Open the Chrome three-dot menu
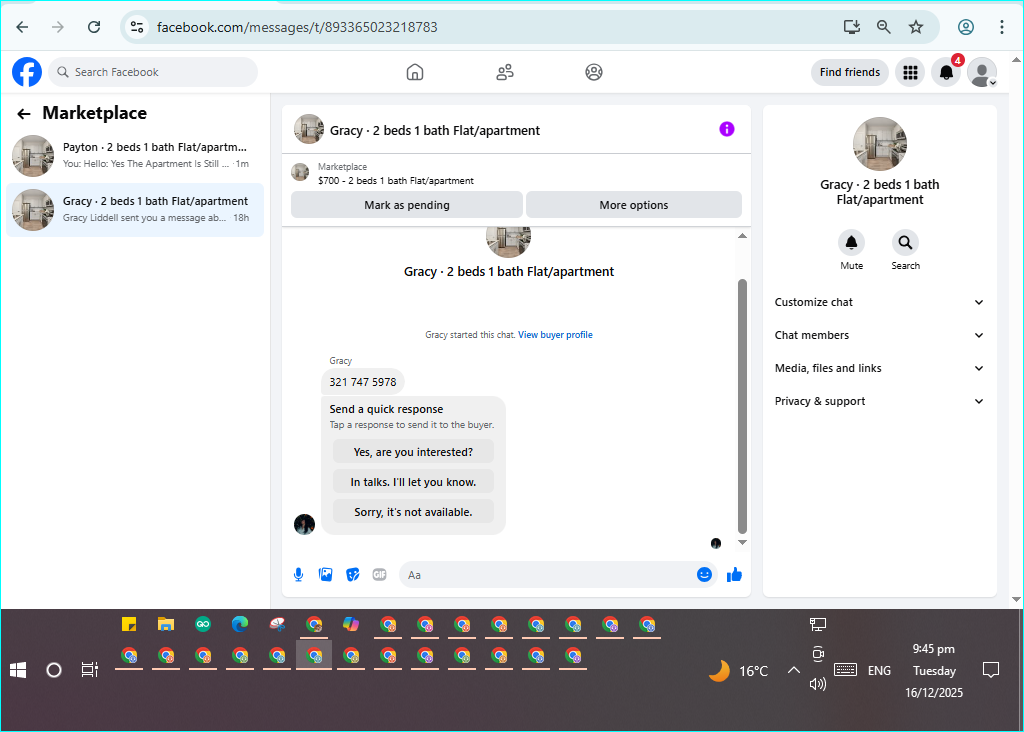This screenshot has width=1024, height=732. (x=1002, y=27)
